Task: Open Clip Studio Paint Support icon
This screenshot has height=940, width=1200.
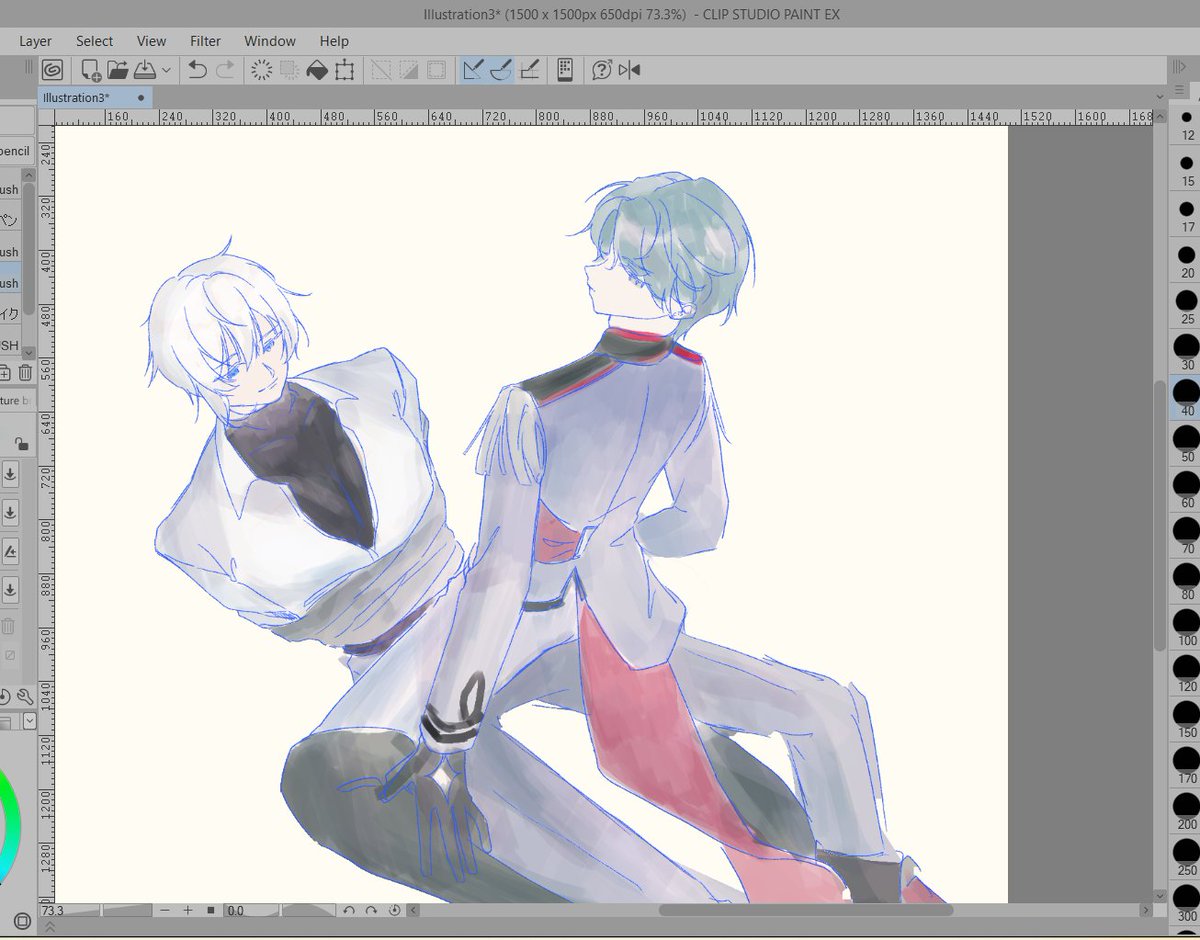Action: pos(601,70)
